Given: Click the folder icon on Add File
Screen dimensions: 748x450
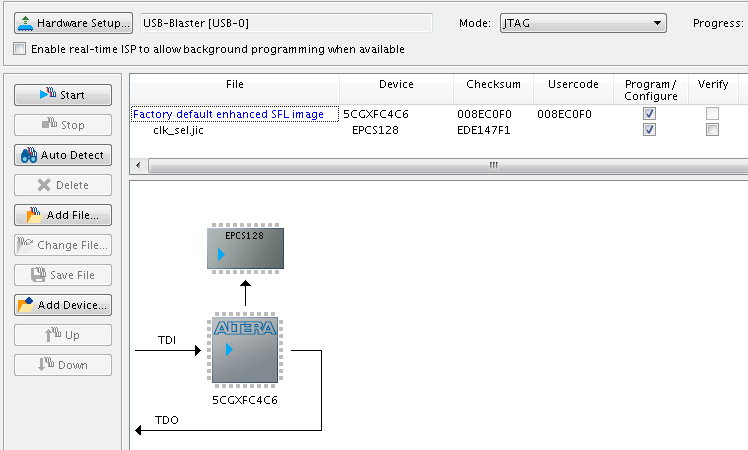Looking at the screenshot, I should [34, 215].
